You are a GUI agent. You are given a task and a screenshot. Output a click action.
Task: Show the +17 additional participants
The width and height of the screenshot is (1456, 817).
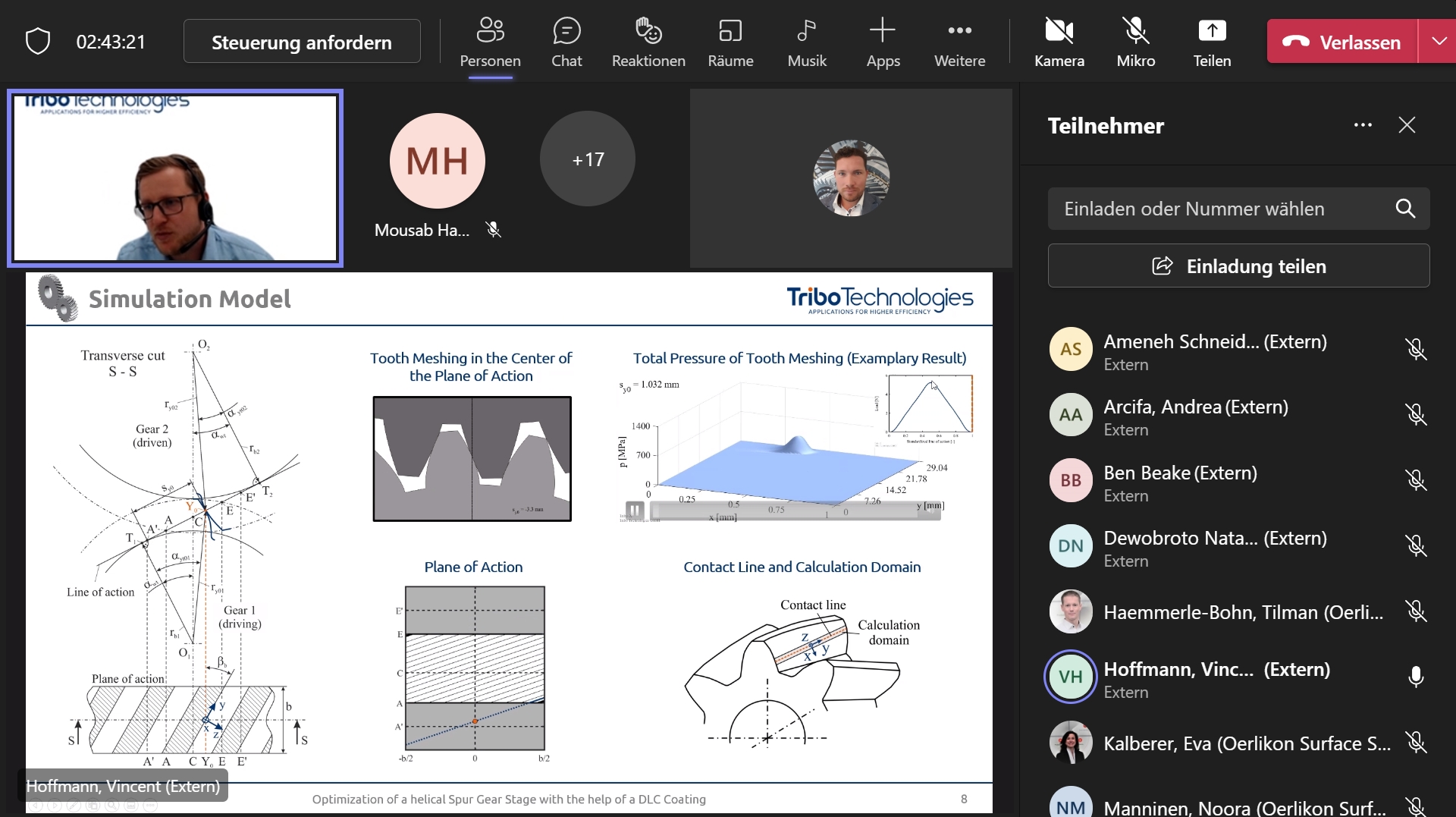(x=588, y=159)
